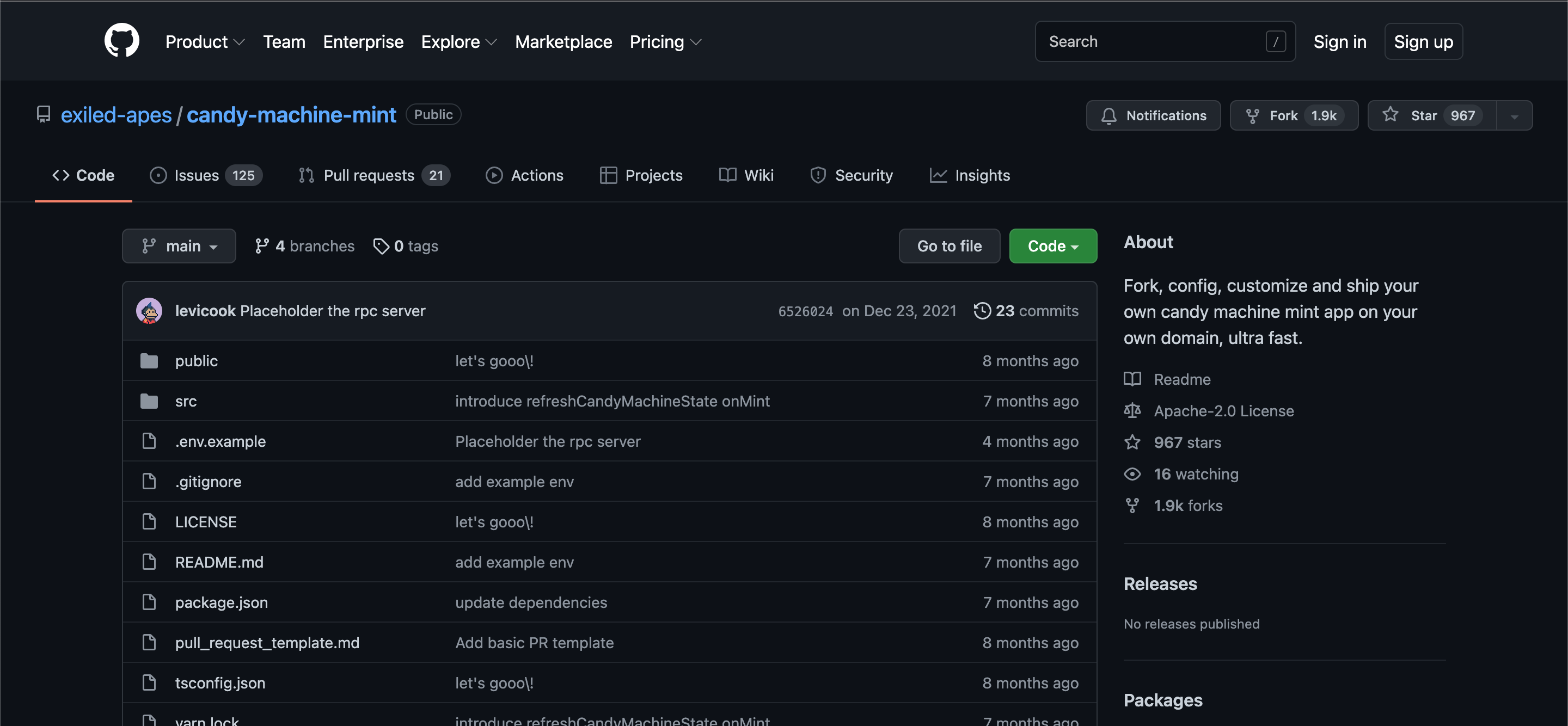This screenshot has width=1568, height=726.
Task: Open the green Code dropdown button
Action: [x=1053, y=246]
